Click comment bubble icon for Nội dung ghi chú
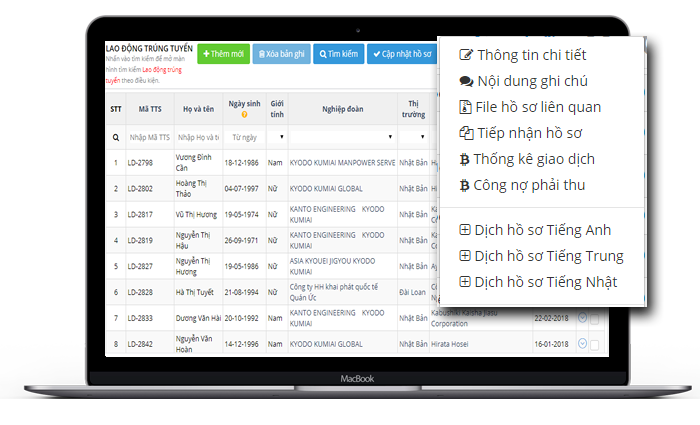 [465, 81]
